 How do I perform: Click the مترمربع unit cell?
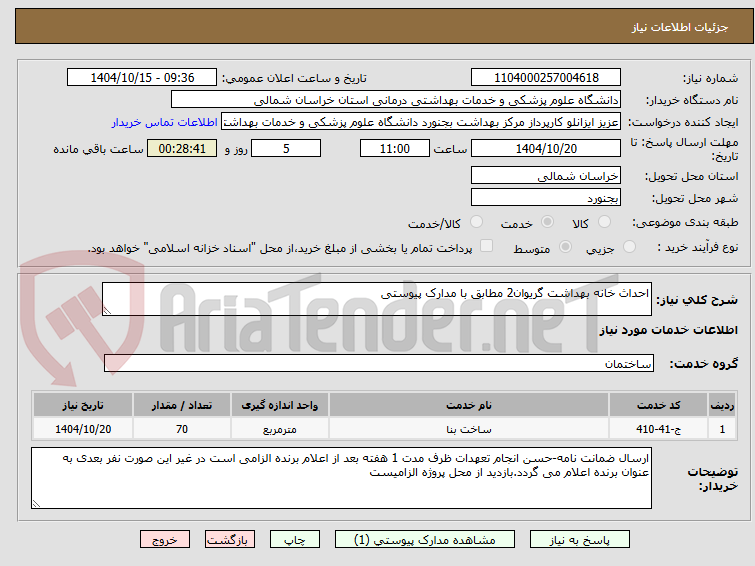click(280, 429)
